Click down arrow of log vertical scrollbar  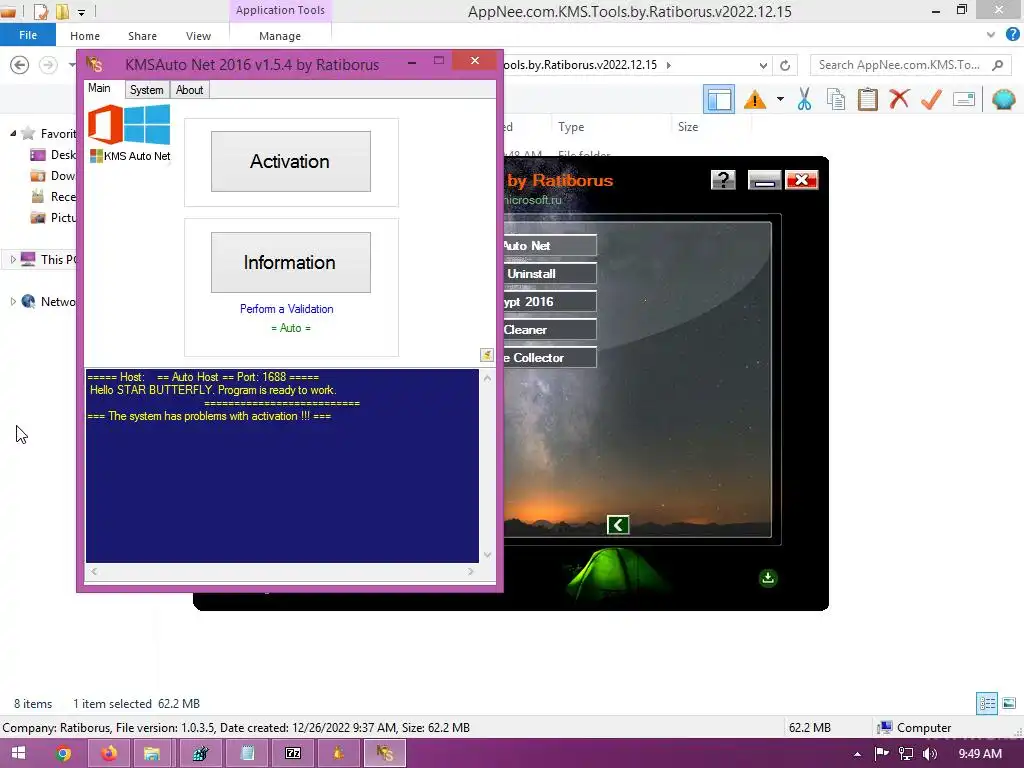[x=487, y=555]
